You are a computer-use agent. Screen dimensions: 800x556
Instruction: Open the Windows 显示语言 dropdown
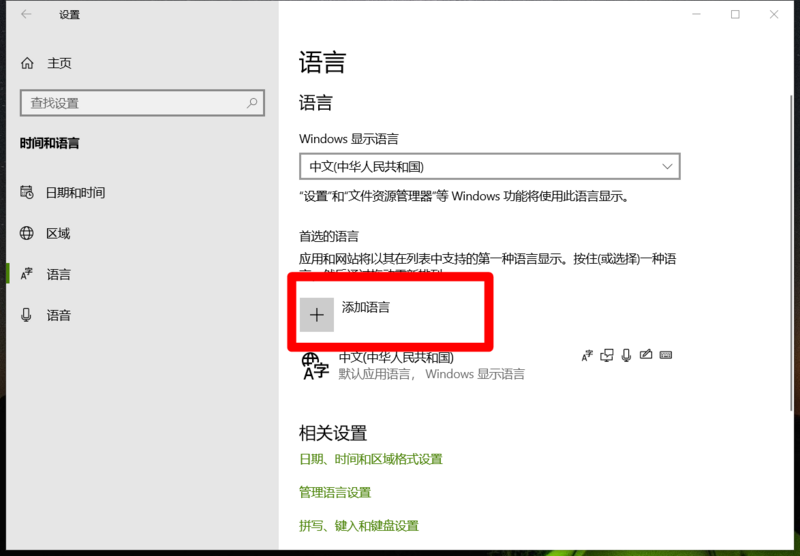[x=490, y=166]
